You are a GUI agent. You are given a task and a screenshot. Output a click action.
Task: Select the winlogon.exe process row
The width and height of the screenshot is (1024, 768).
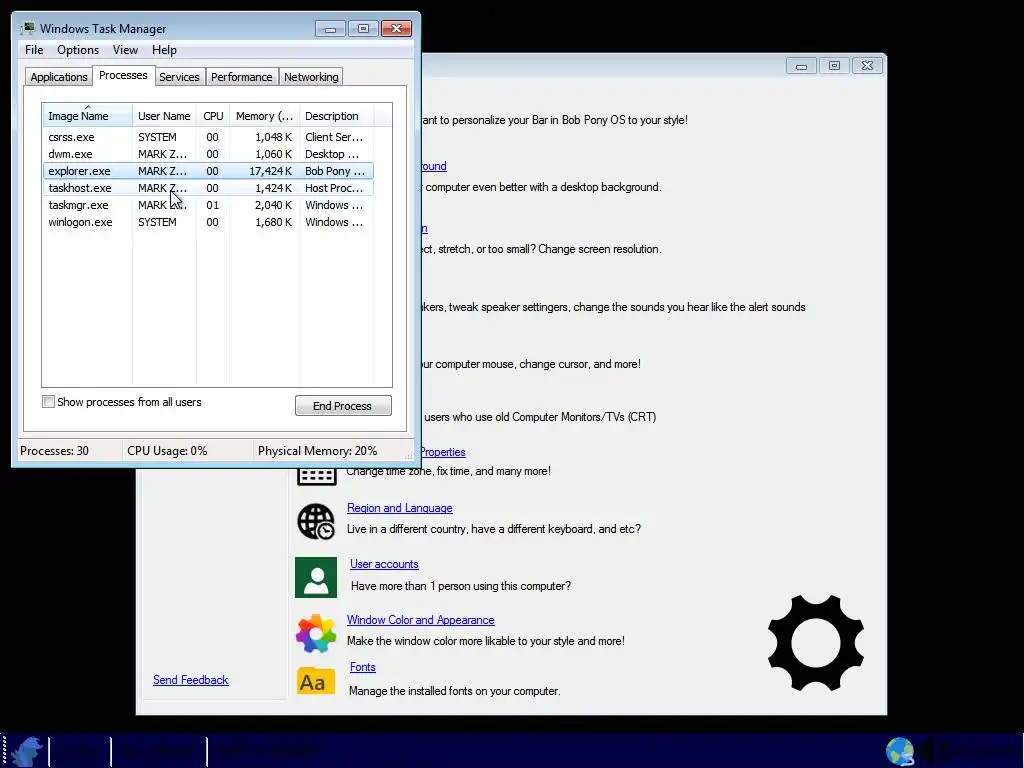[x=208, y=222]
